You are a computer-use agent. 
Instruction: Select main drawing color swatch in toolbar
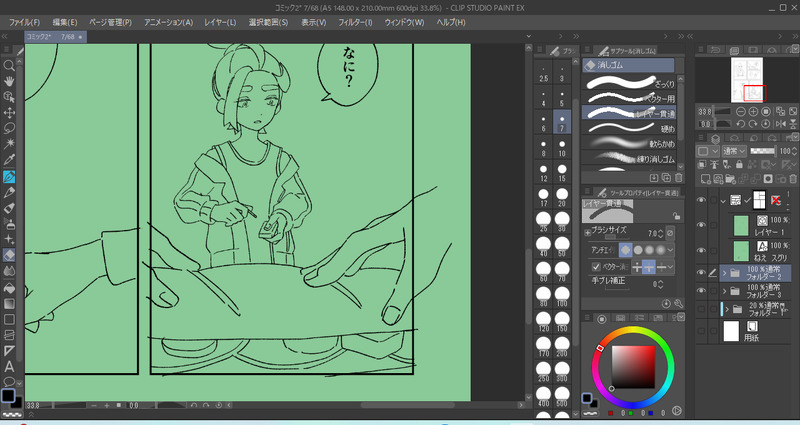(8, 395)
